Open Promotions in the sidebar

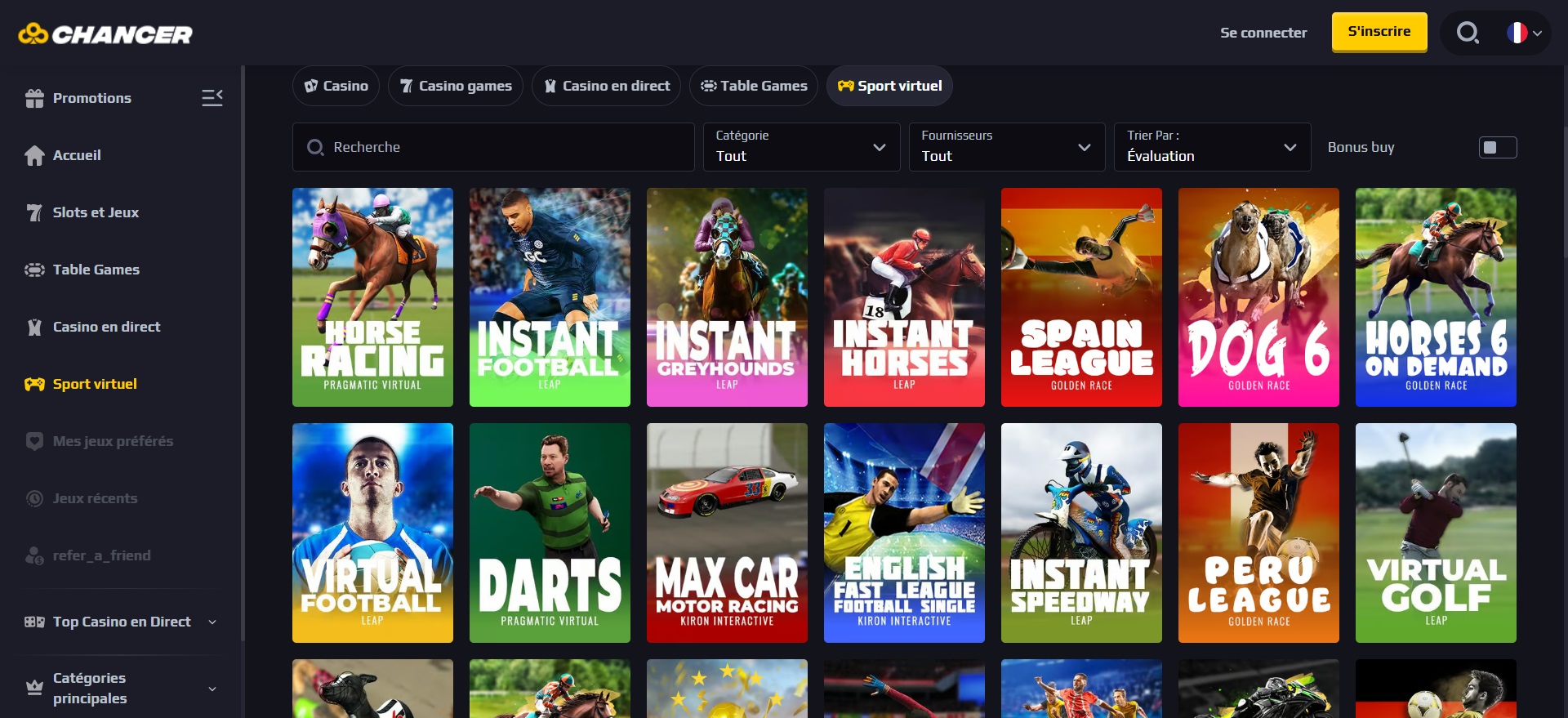pyautogui.click(x=92, y=98)
